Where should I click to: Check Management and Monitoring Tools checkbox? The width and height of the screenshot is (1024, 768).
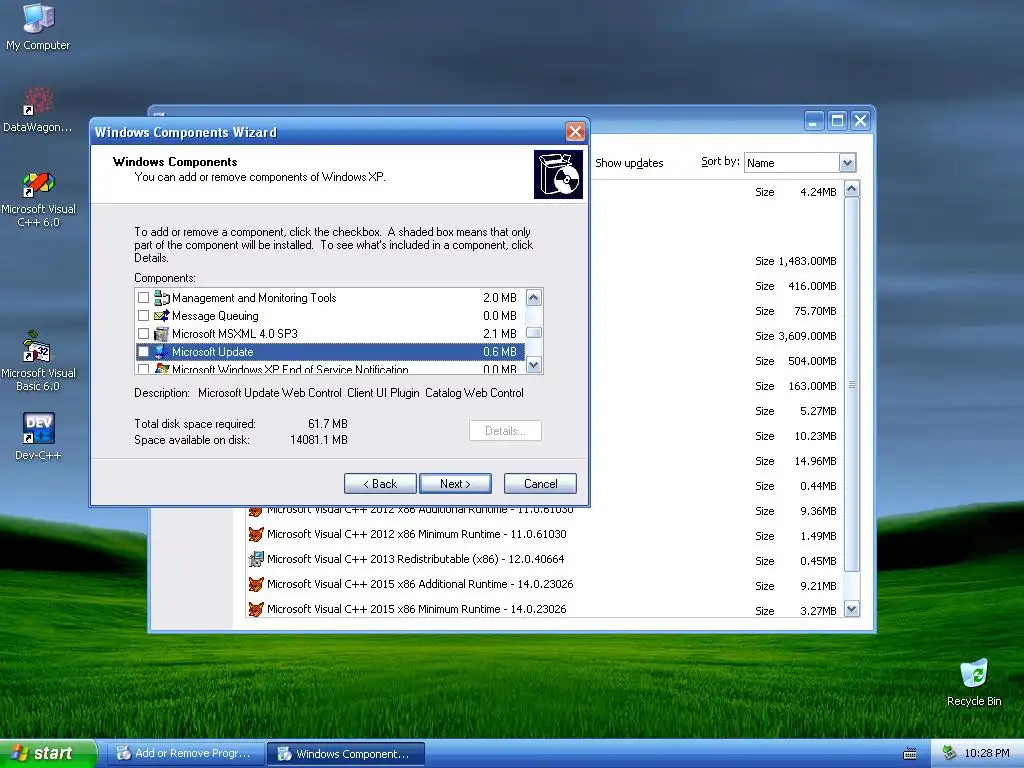click(x=144, y=298)
